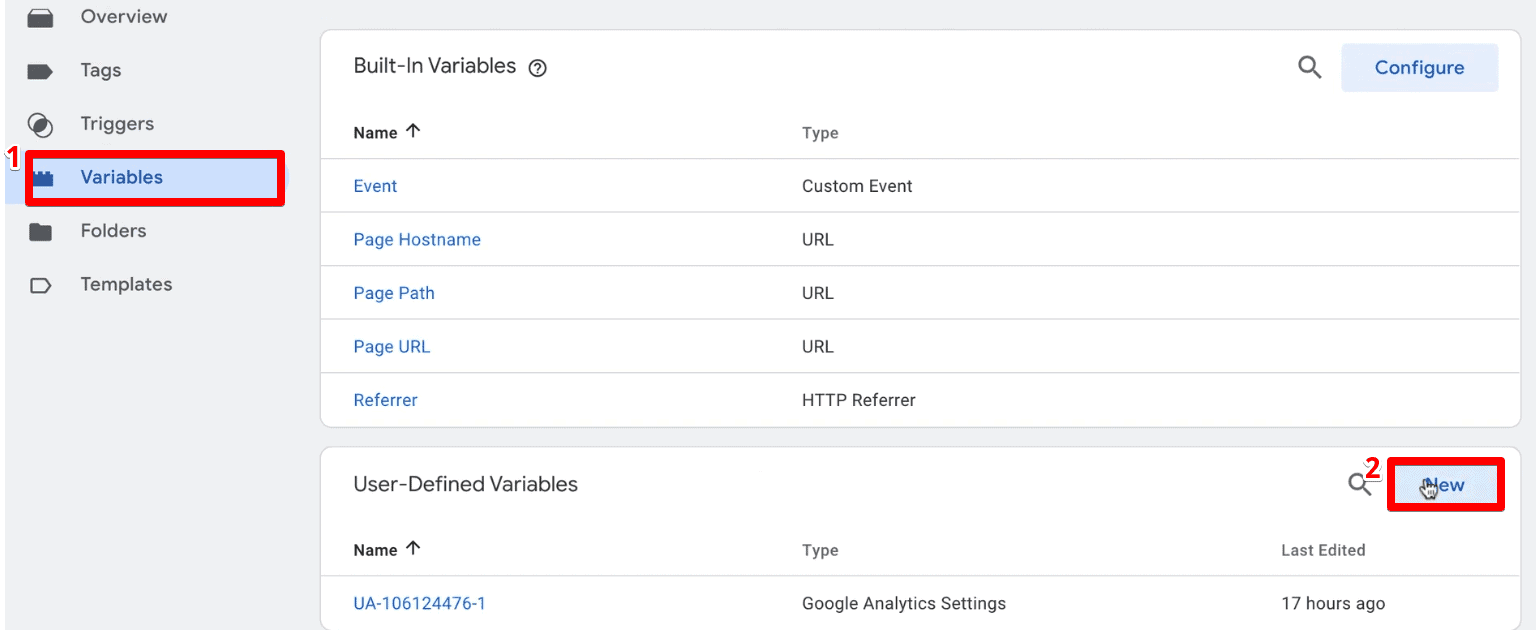This screenshot has width=1536, height=630.
Task: Click the Folders icon in the sidebar
Action: click(x=40, y=231)
